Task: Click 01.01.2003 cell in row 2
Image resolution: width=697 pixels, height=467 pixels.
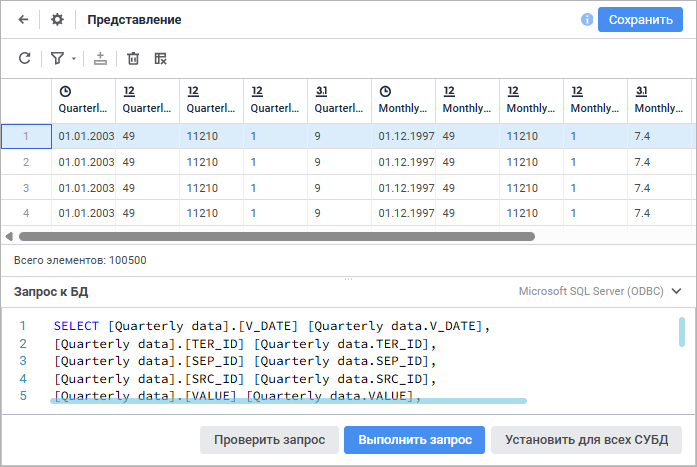Action: click(x=84, y=162)
